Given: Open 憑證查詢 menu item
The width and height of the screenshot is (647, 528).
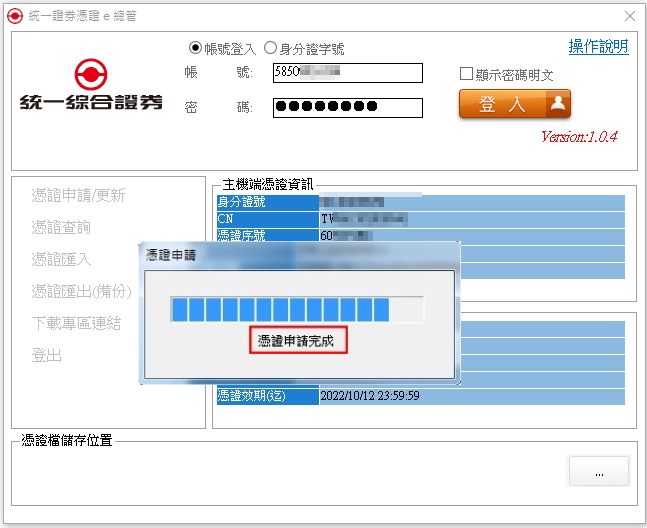Looking at the screenshot, I should (61, 227).
